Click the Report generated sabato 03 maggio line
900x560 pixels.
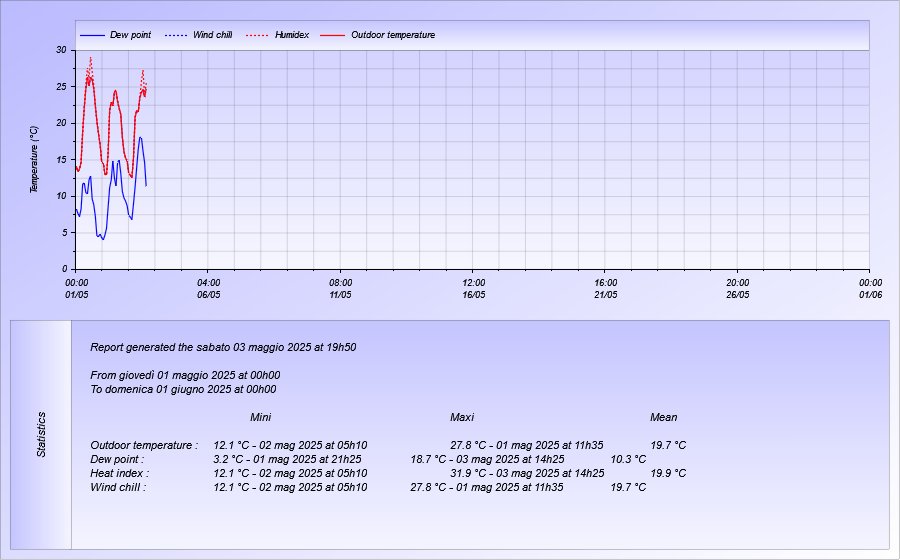tap(223, 347)
